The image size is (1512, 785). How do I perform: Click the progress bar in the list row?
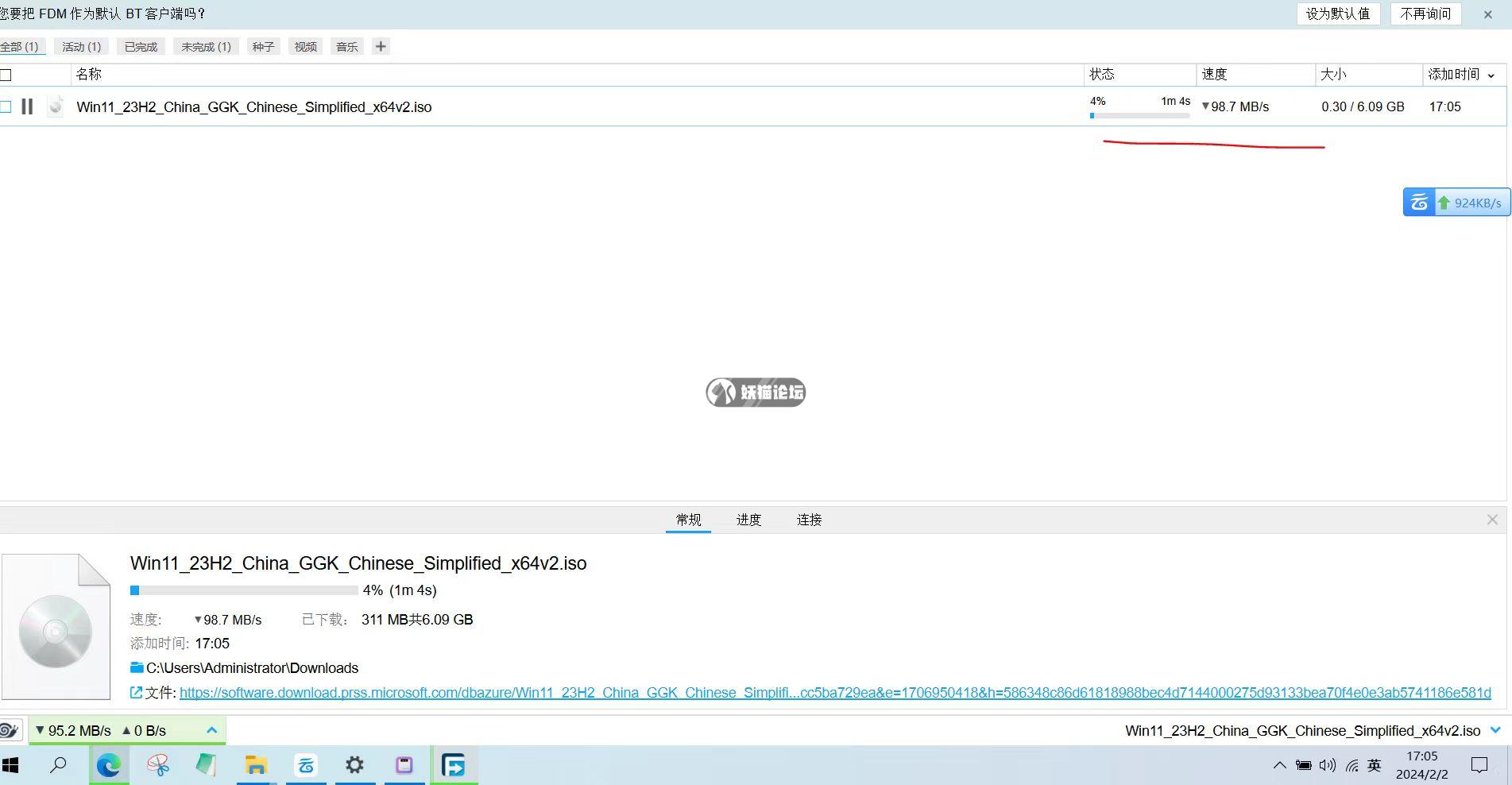coord(1140,116)
